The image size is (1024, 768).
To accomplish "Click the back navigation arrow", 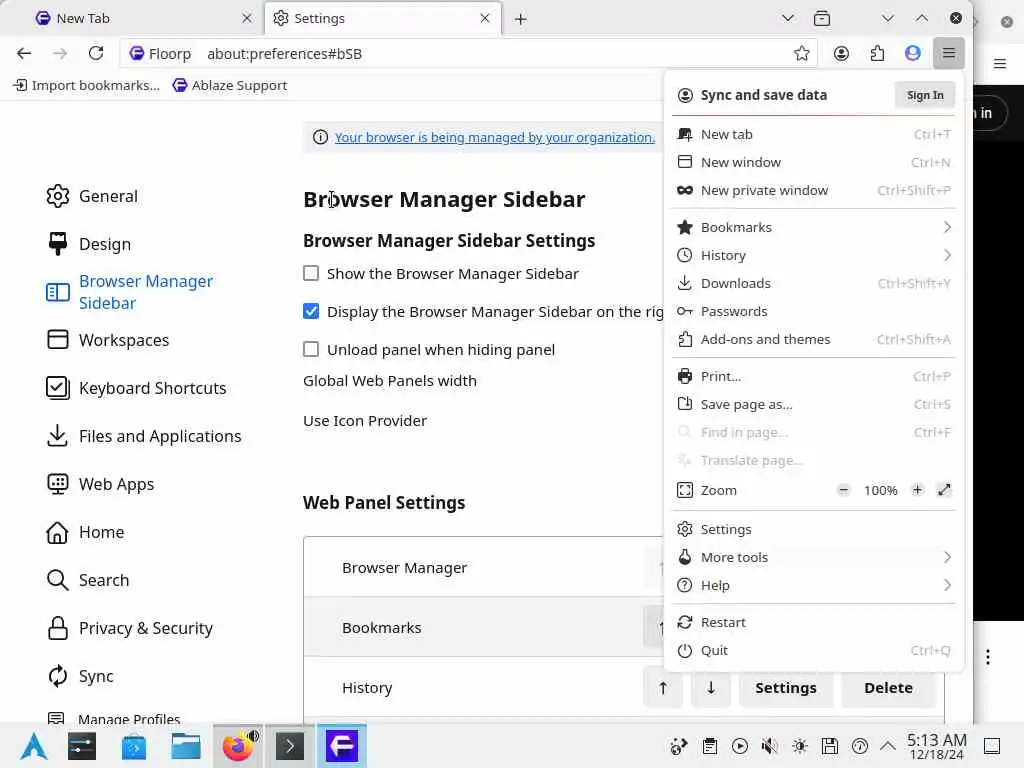I will 24,54.
